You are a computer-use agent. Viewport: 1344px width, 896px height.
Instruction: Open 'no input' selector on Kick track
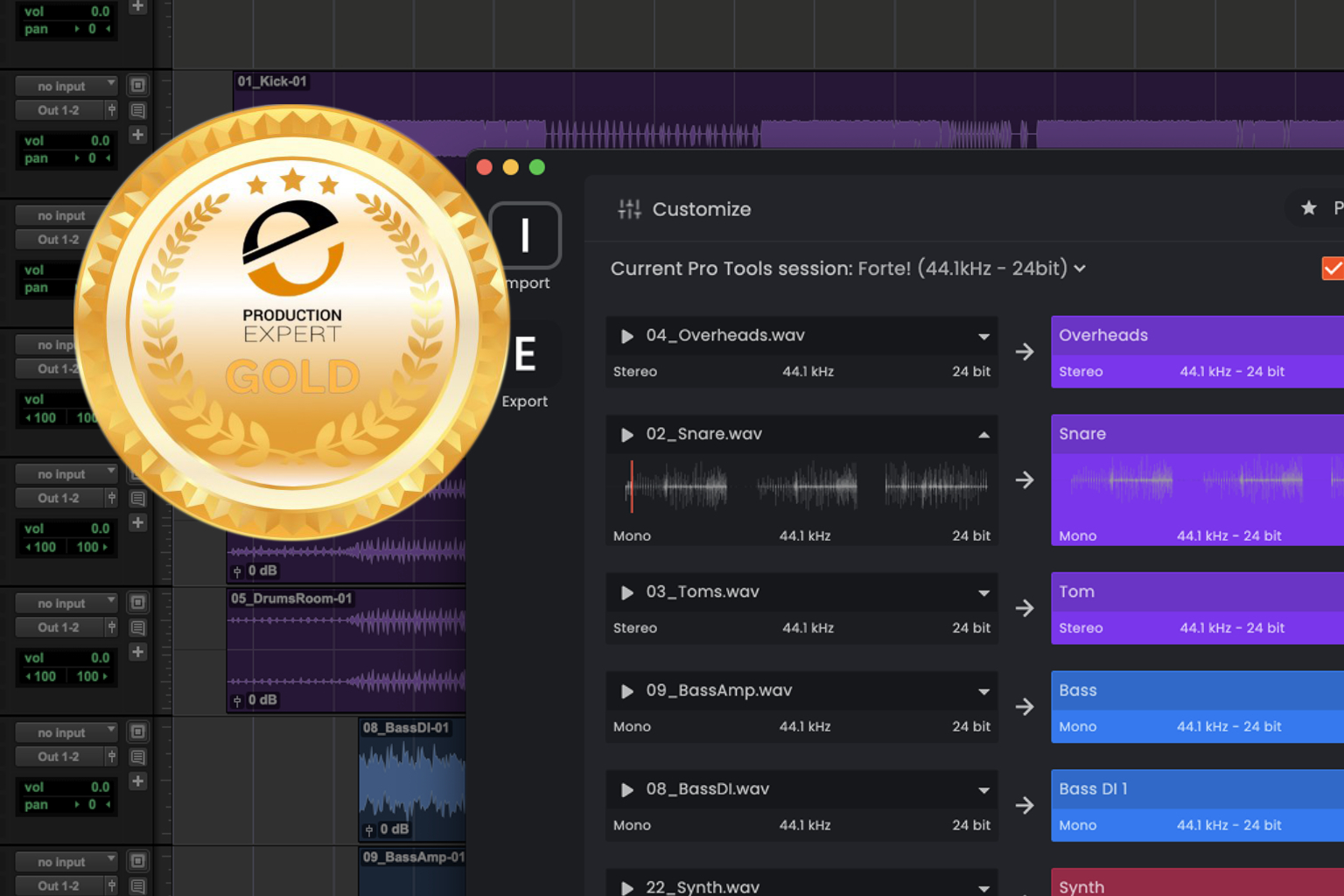pos(66,86)
